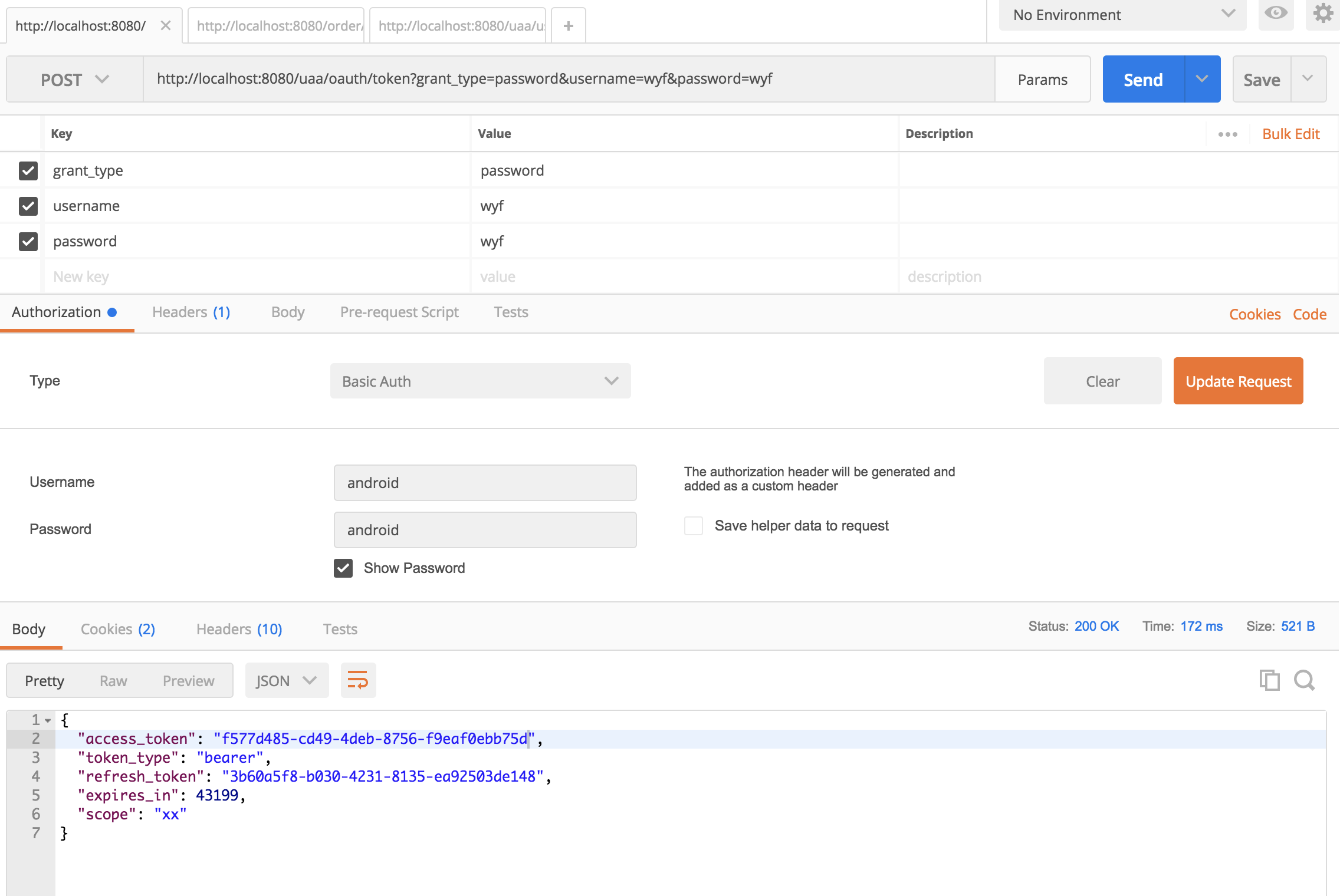Open the three-dots column options menu
This screenshot has height=896, width=1340.
(x=1228, y=134)
